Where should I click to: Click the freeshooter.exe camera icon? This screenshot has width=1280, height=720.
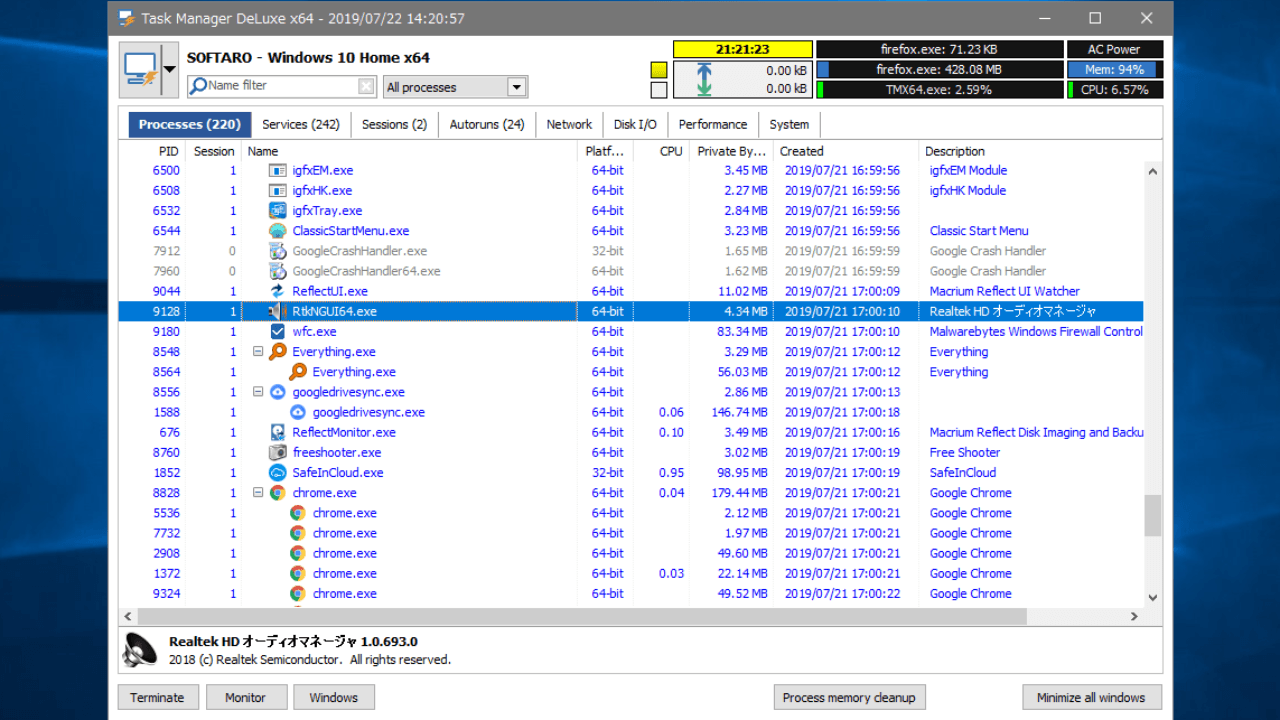pyautogui.click(x=278, y=452)
